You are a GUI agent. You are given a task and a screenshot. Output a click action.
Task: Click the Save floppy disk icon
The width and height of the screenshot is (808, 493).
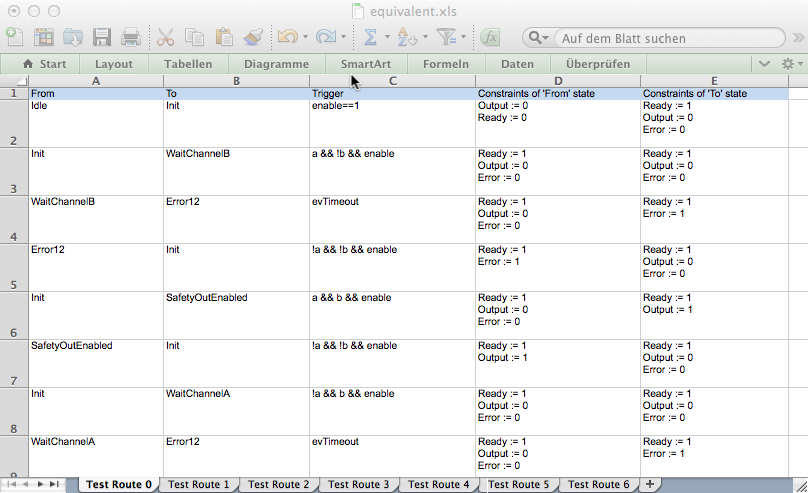[x=102, y=38]
